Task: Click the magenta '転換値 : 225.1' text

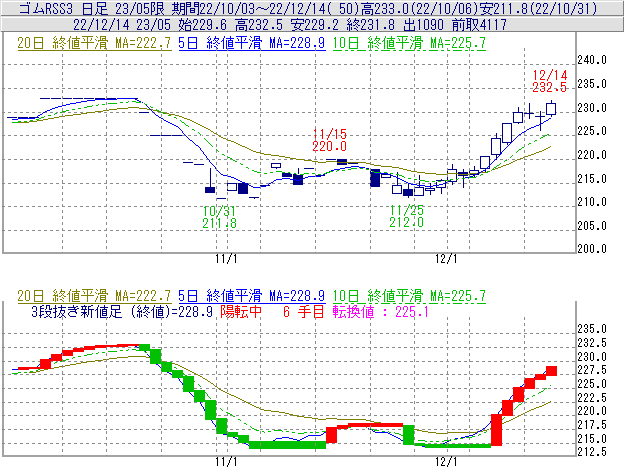Action: [x=381, y=311]
